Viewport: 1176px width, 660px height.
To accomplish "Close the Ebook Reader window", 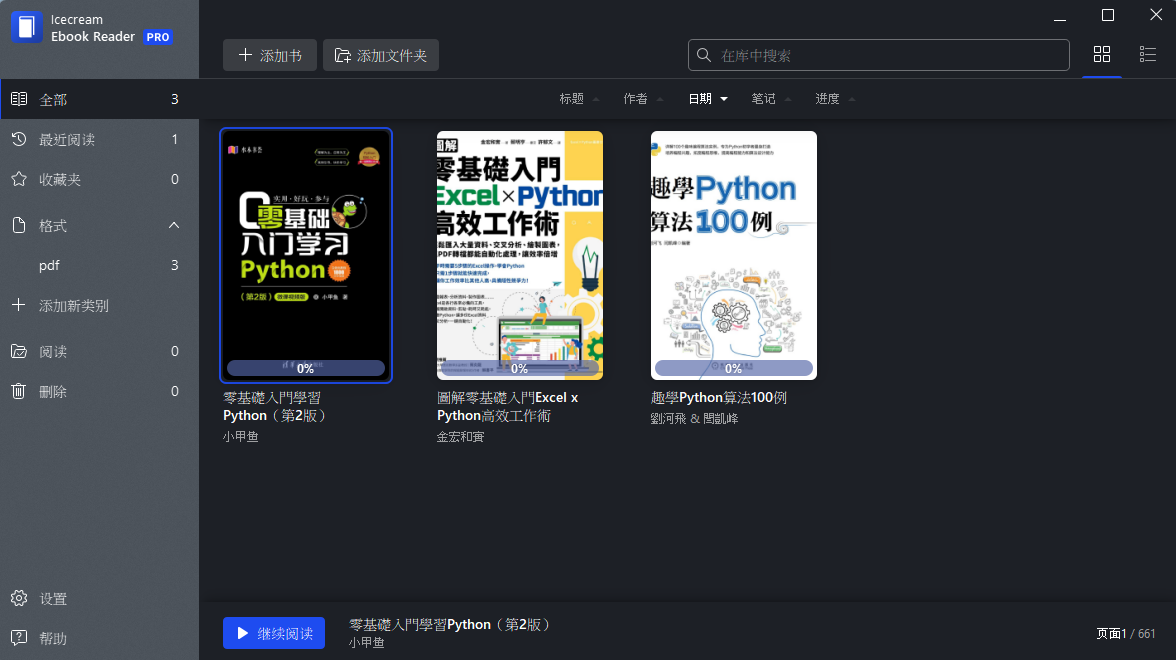I will point(1156,15).
